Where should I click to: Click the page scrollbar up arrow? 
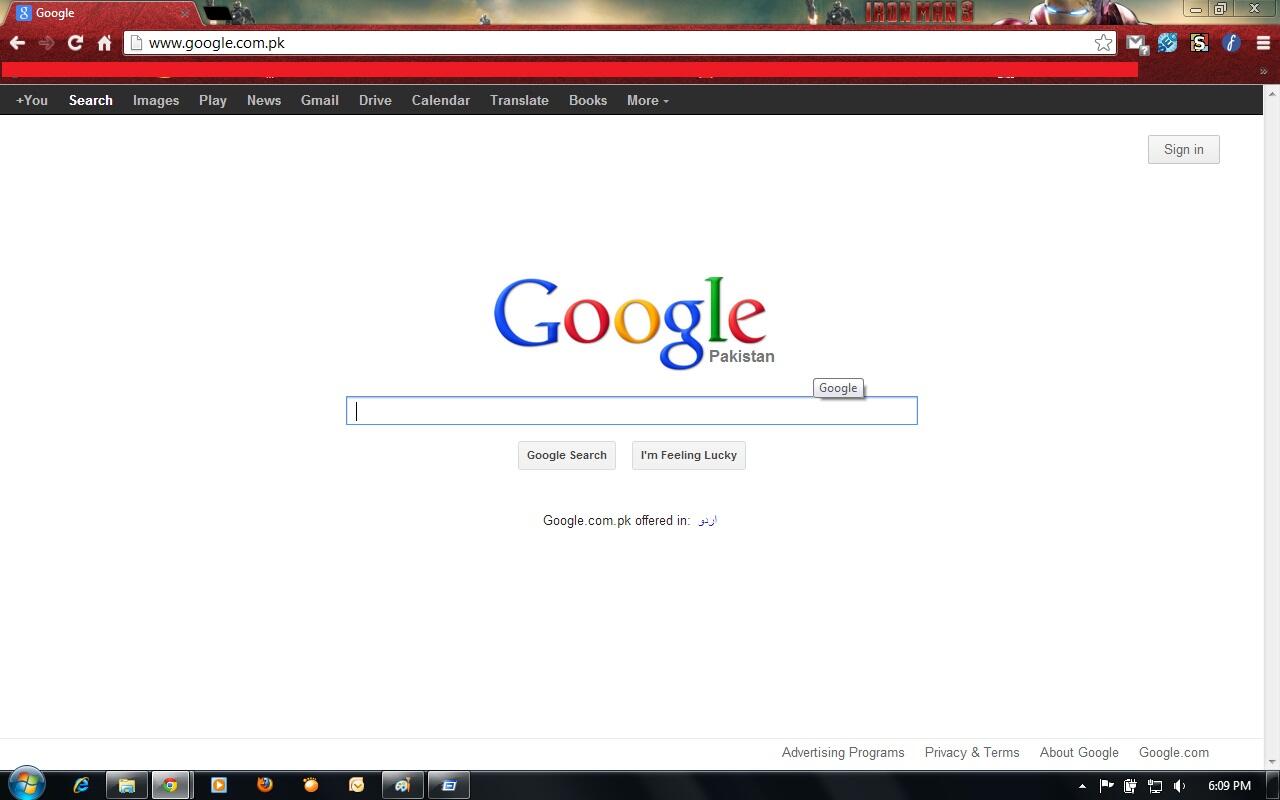tap(1271, 93)
